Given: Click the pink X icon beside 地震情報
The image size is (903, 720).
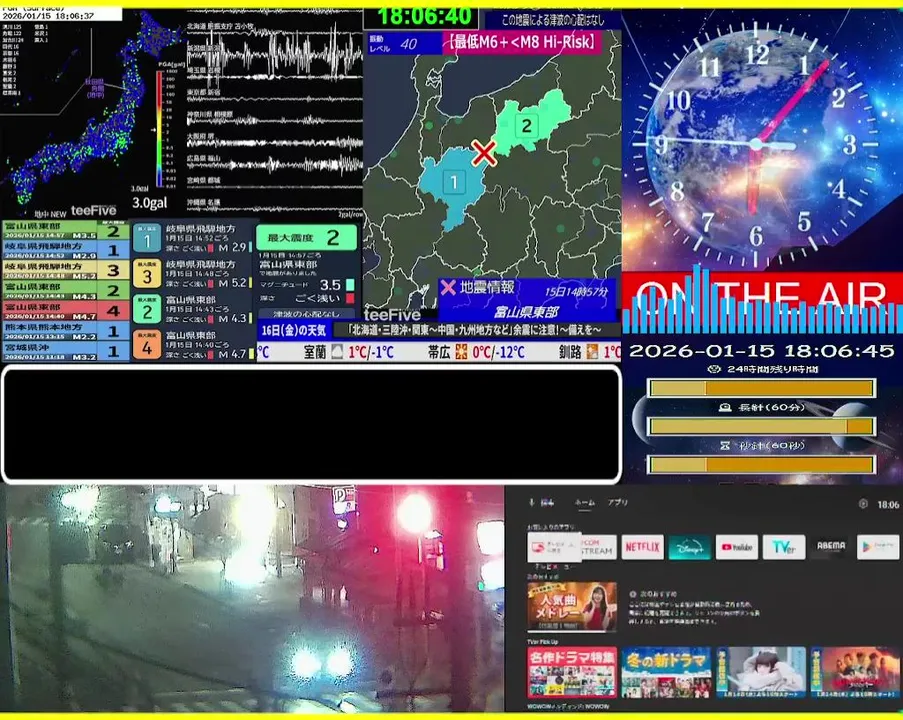Looking at the screenshot, I should point(448,287).
